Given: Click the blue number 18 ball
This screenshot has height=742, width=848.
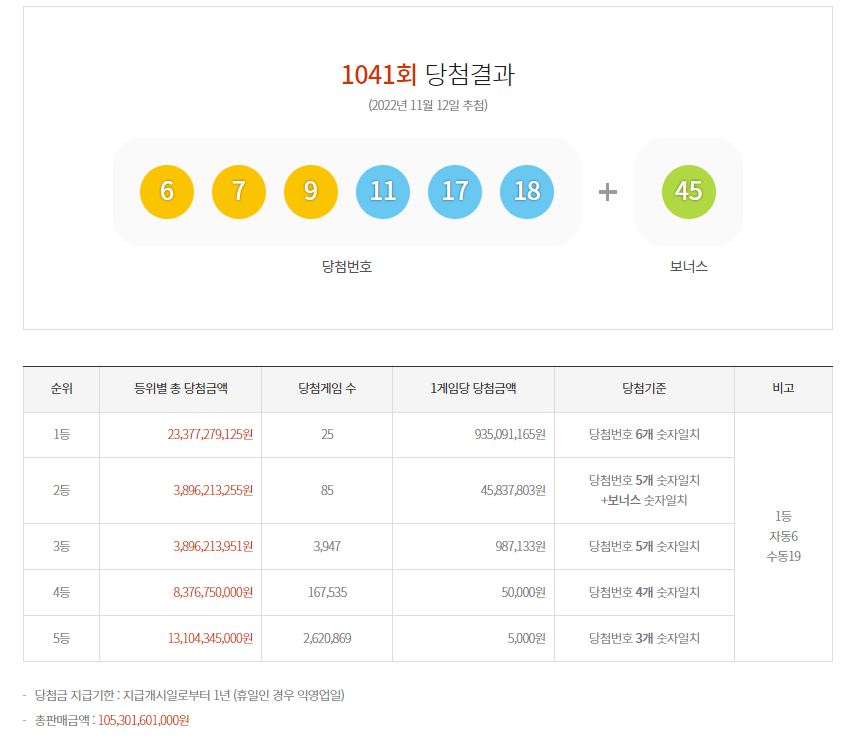Looking at the screenshot, I should coord(527,191).
